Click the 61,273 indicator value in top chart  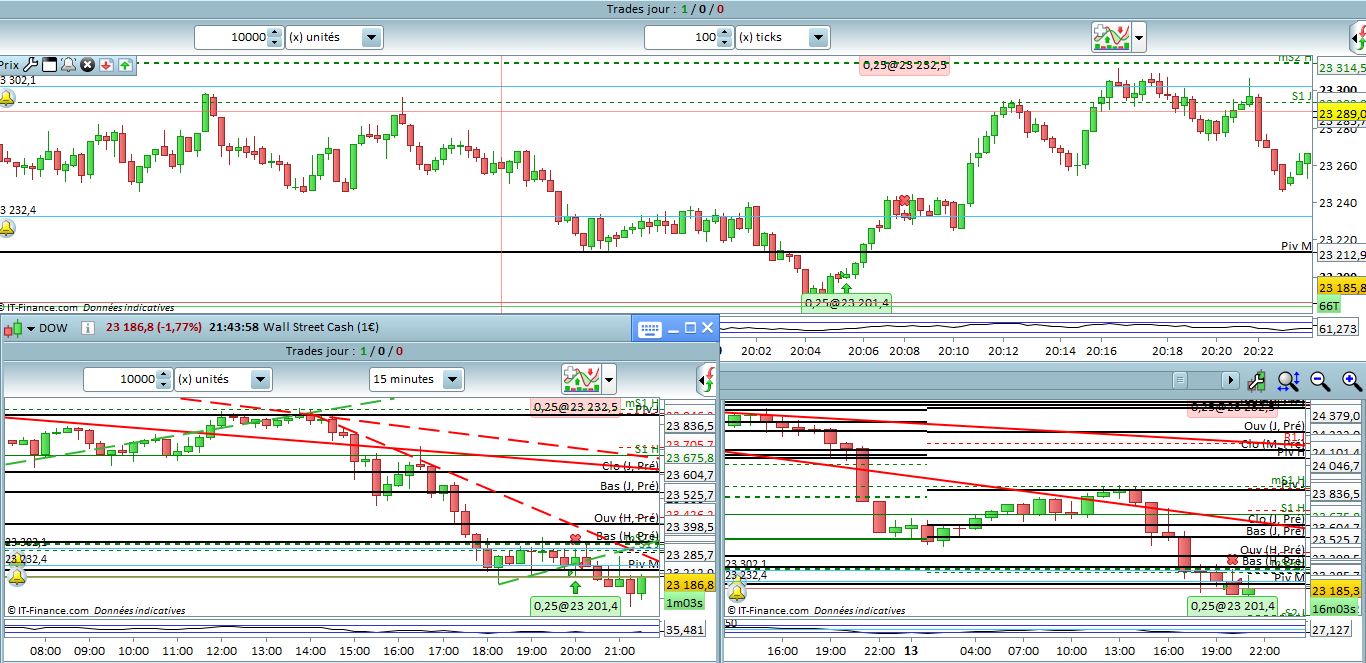1338,328
